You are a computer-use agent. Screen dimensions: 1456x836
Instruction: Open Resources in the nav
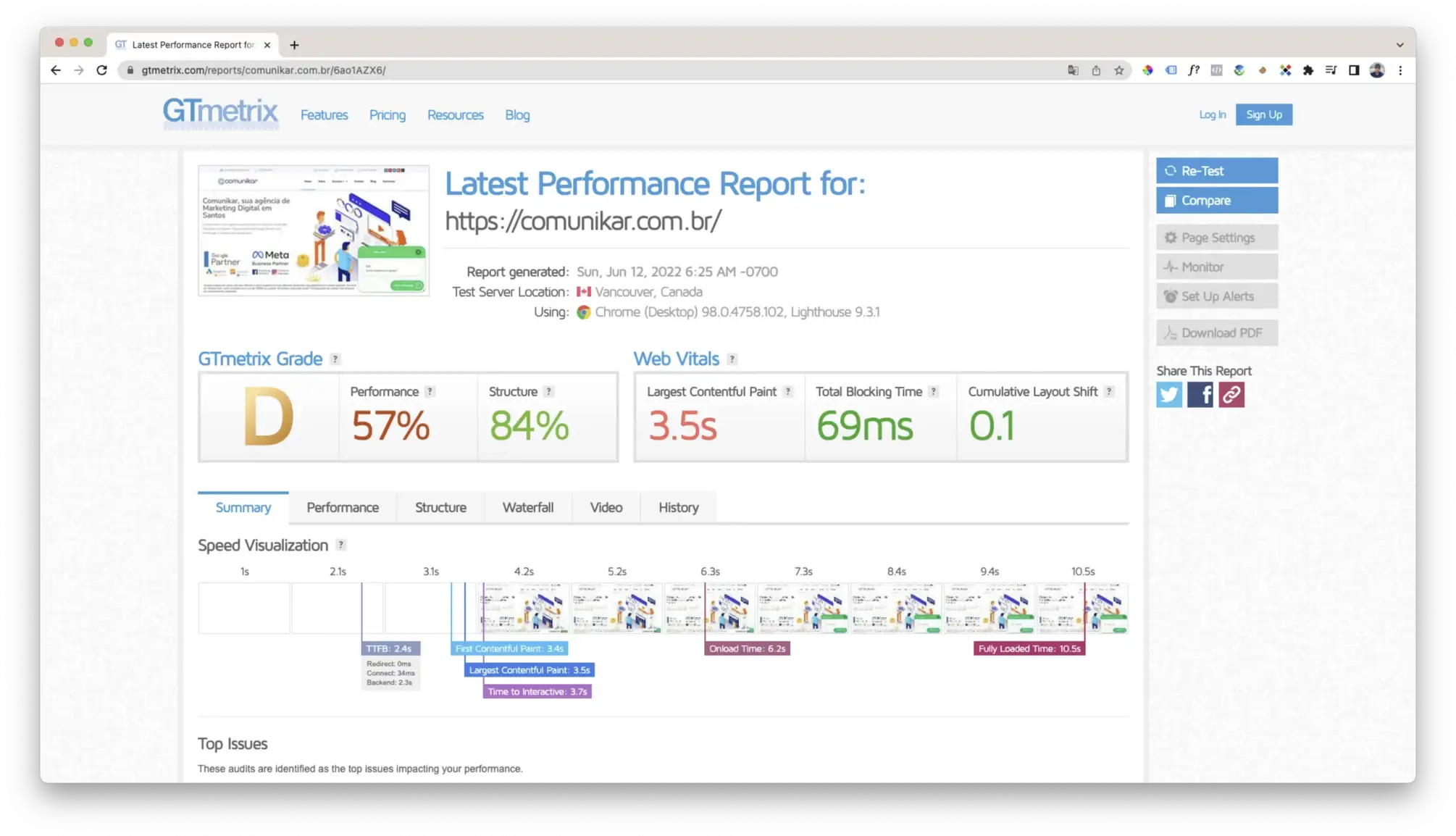(455, 115)
